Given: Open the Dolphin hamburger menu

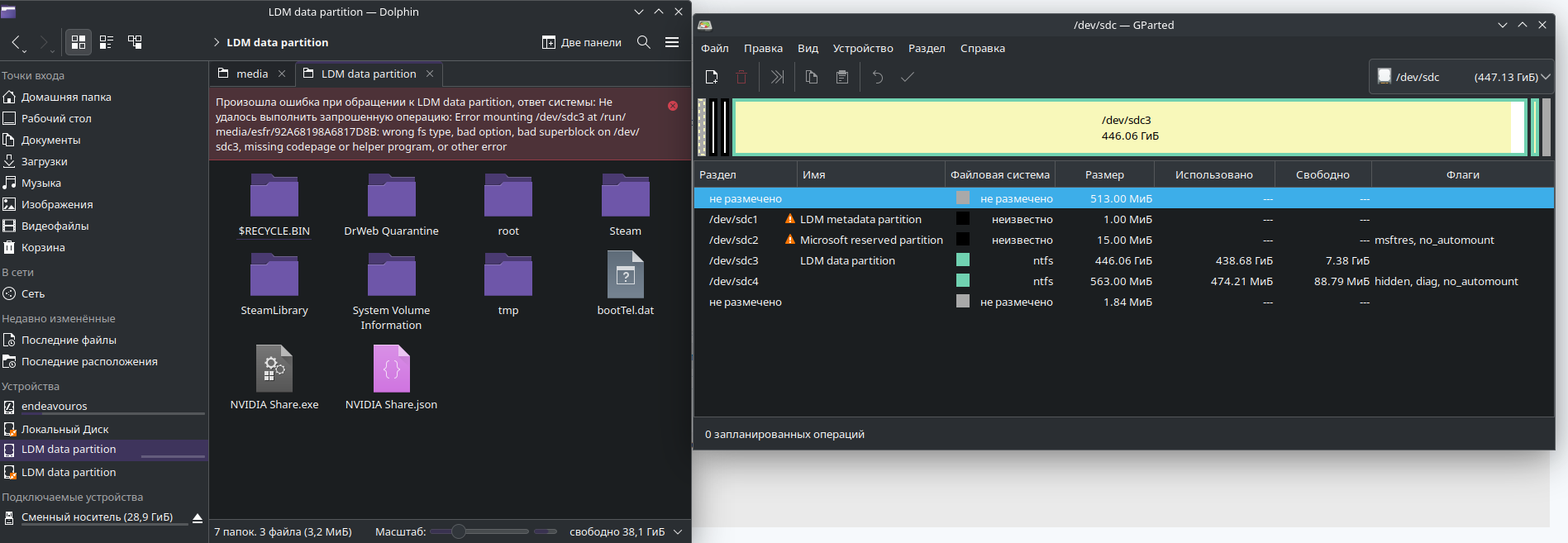Looking at the screenshot, I should coord(672,42).
